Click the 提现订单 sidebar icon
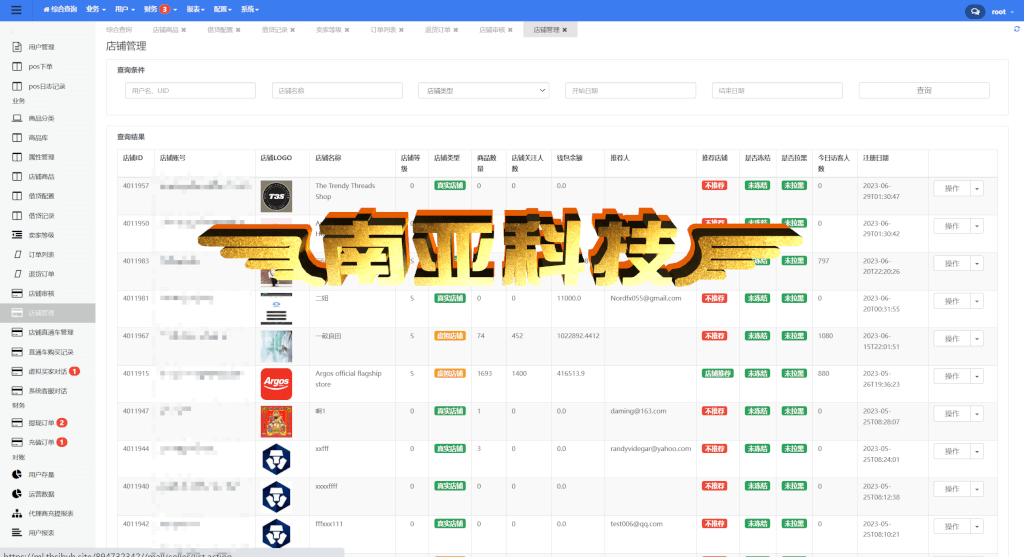 coord(17,422)
